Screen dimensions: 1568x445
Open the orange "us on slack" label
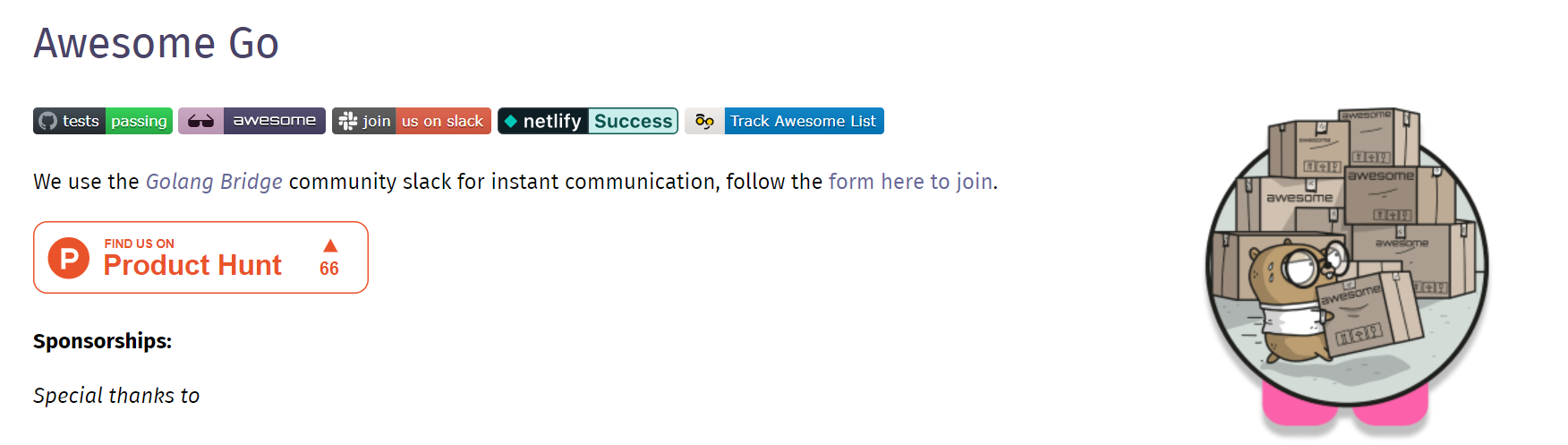(x=442, y=121)
